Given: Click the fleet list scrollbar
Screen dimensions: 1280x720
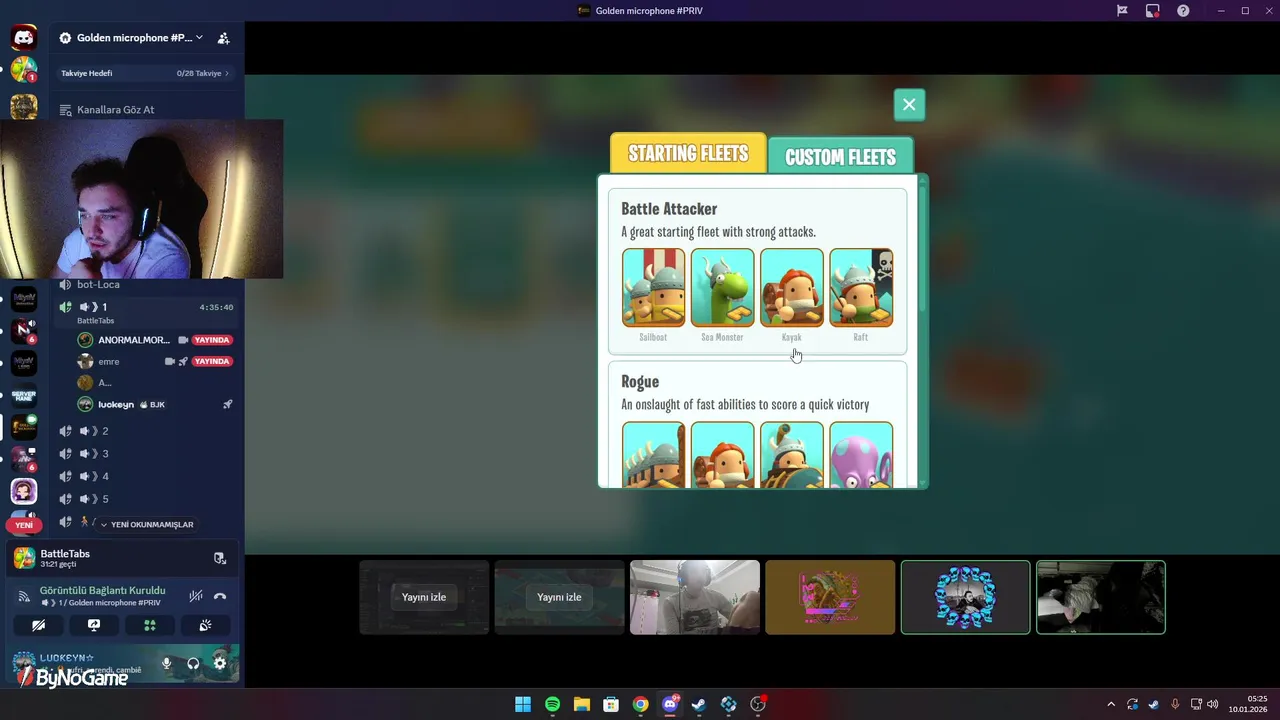Looking at the screenshot, I should (922, 248).
